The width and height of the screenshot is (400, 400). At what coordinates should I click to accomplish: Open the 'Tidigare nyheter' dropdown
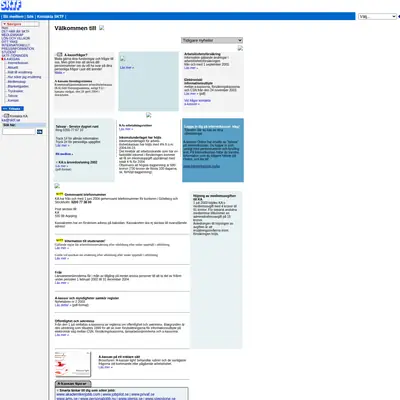(212, 40)
